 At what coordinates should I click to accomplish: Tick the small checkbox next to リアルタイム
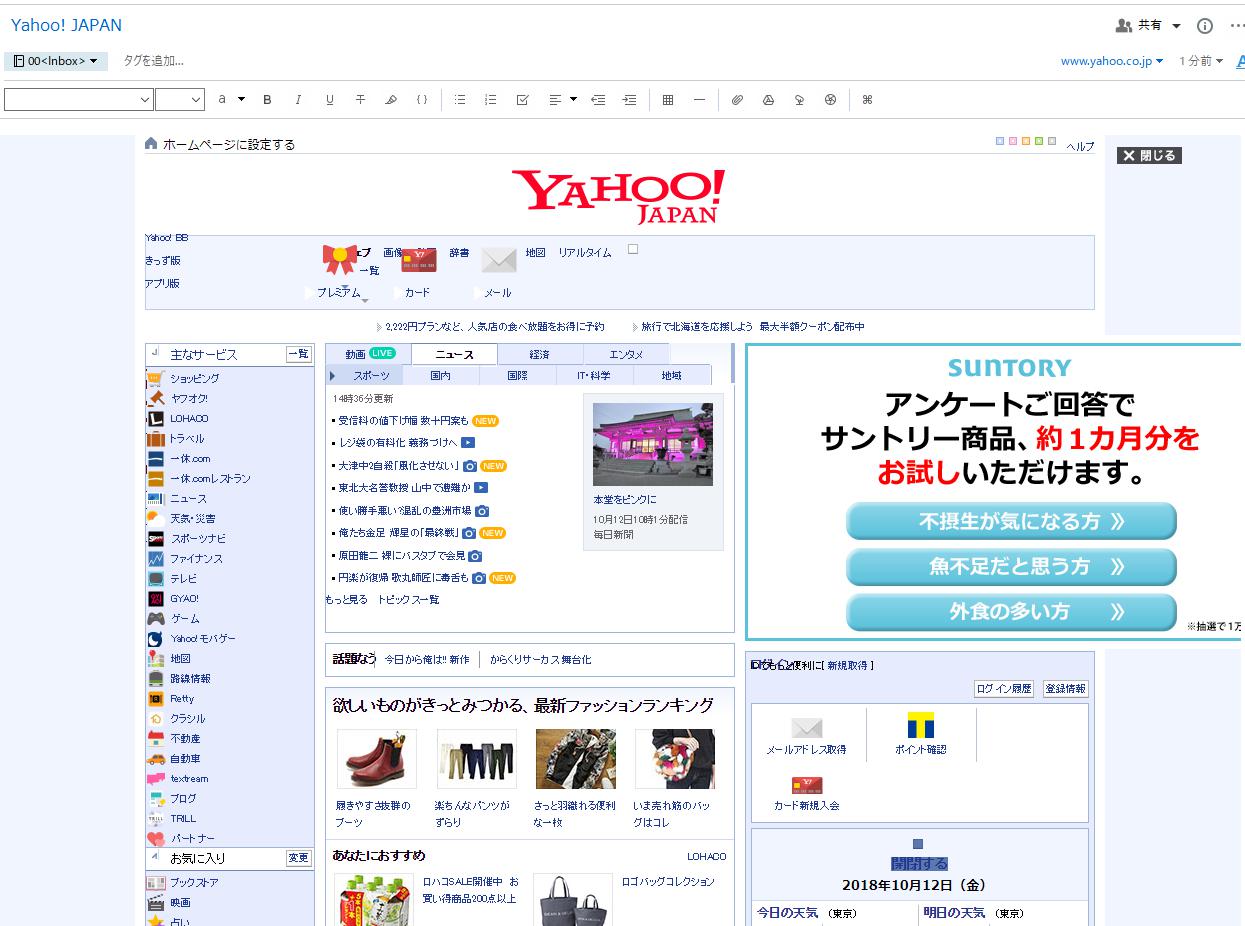[x=633, y=249]
